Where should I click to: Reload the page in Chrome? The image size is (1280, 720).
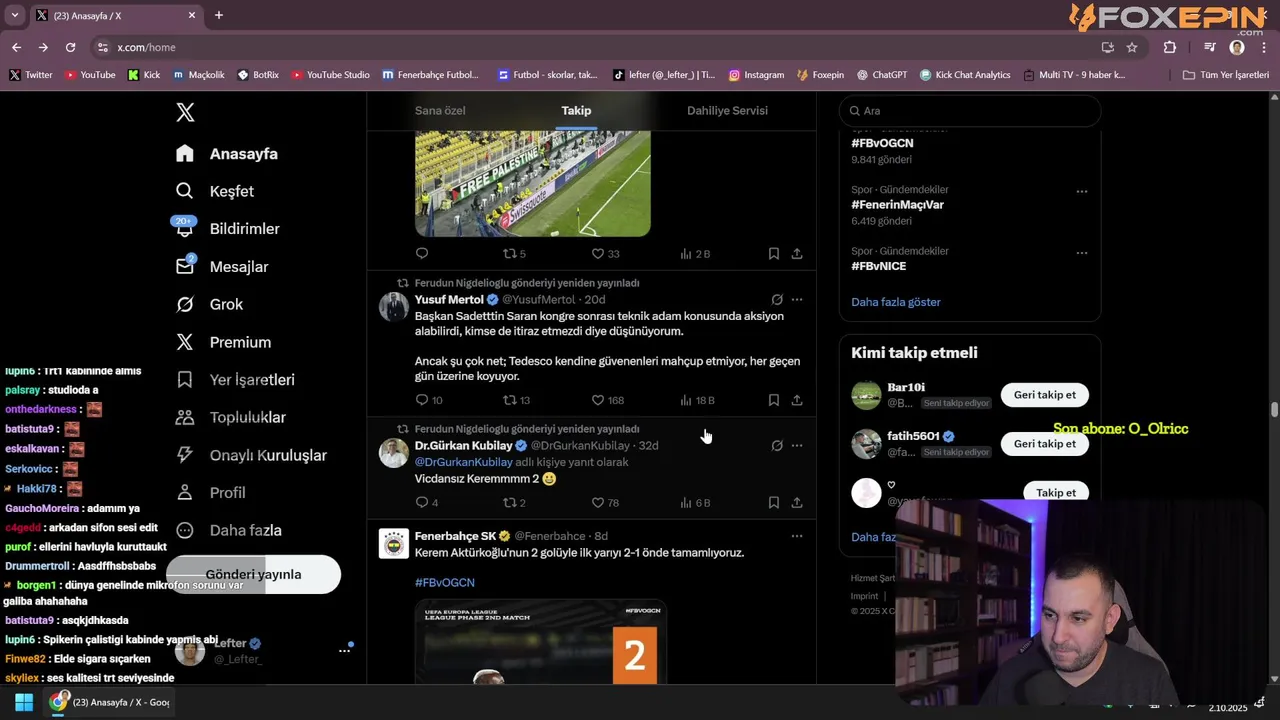(70, 47)
